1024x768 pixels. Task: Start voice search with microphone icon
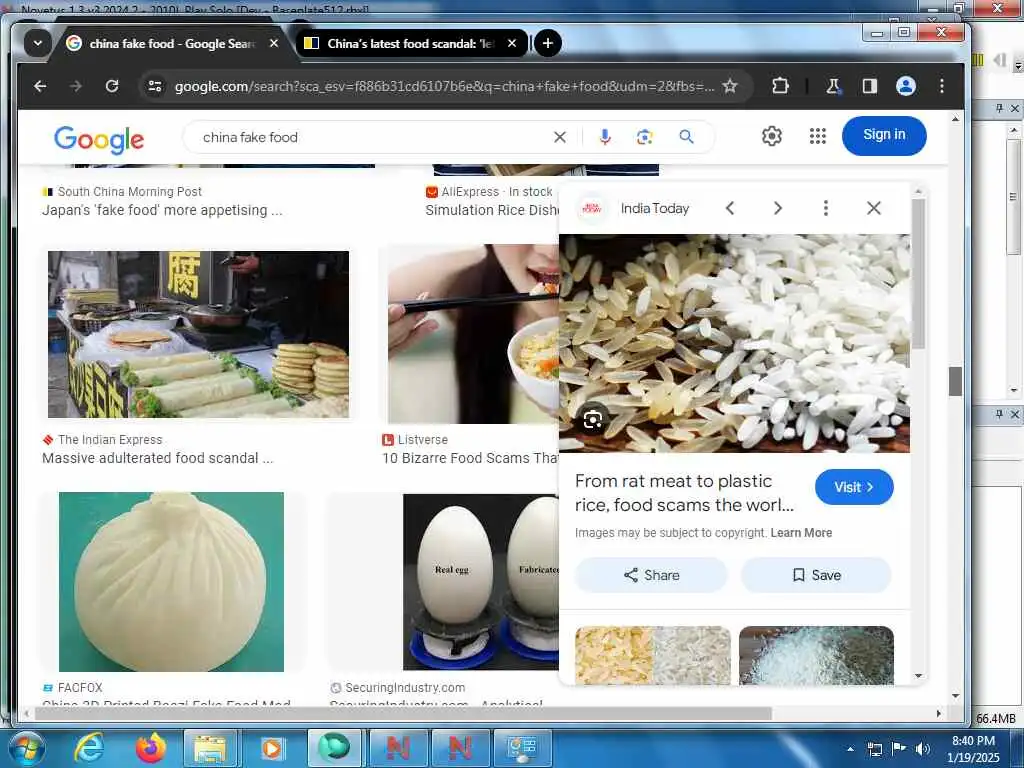pos(605,137)
